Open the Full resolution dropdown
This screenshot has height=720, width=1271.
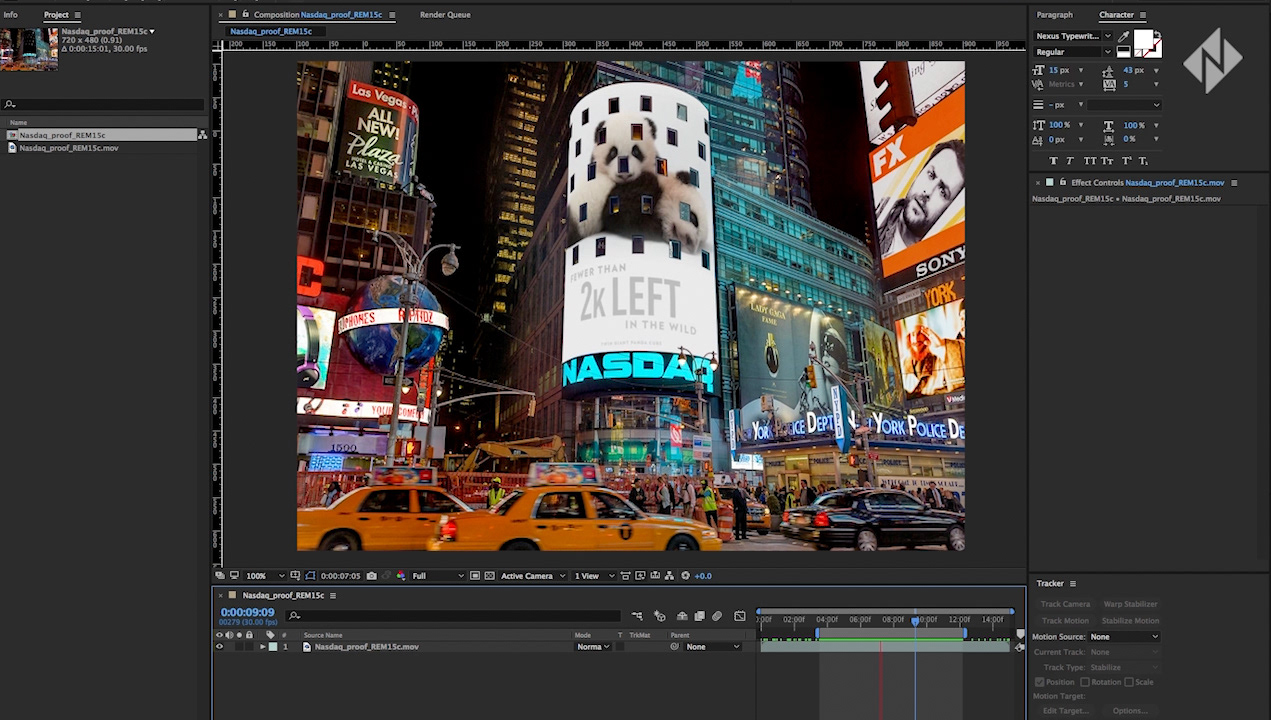(438, 576)
